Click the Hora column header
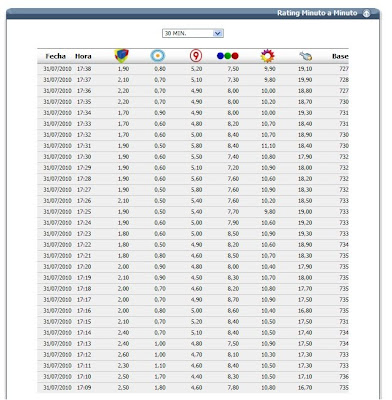Viewport: 392px width, 400px height. (x=83, y=56)
